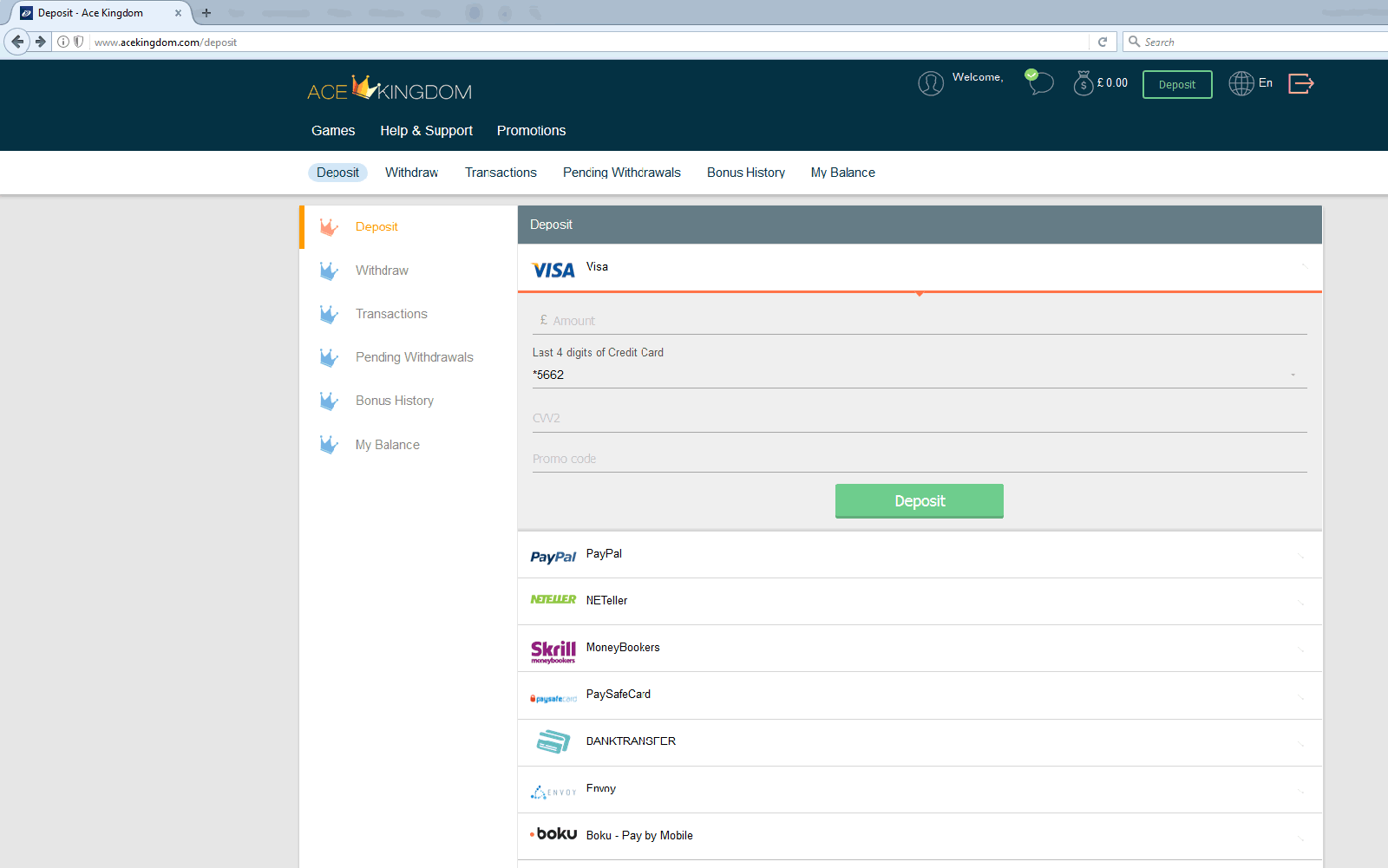Click the CVV2 input field
Viewport: 1388px width, 868px height.
tap(920, 418)
